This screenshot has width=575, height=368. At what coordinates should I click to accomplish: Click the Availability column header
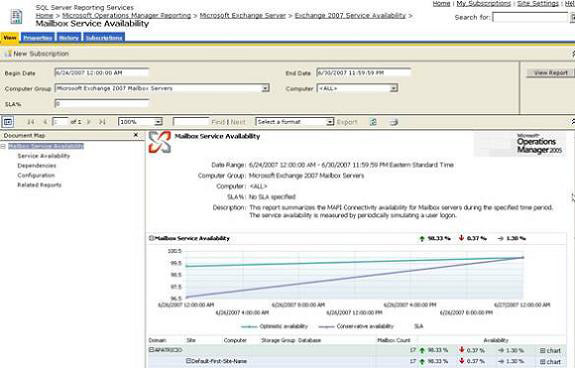tap(496, 340)
